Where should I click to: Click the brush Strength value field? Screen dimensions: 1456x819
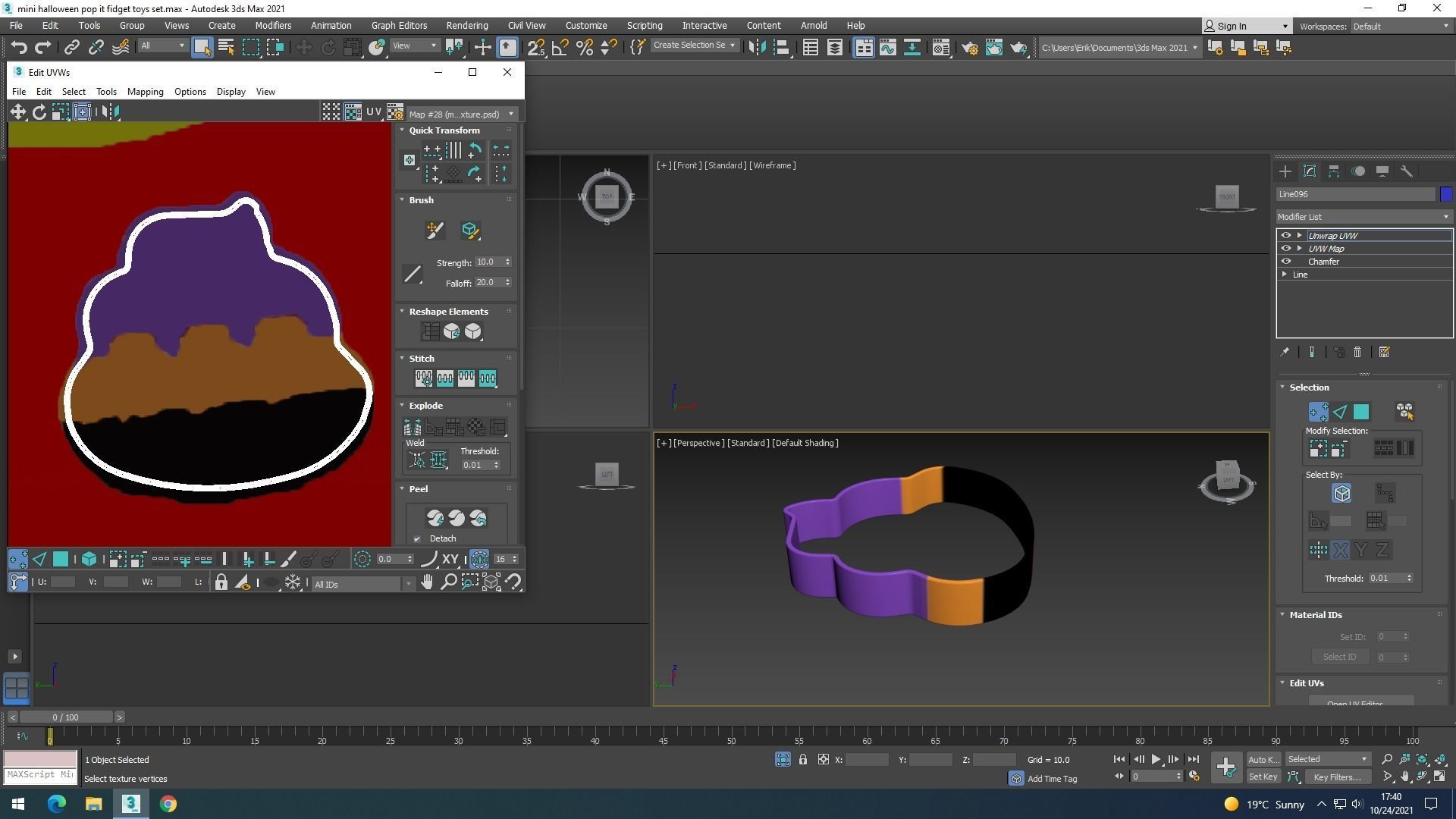488,262
